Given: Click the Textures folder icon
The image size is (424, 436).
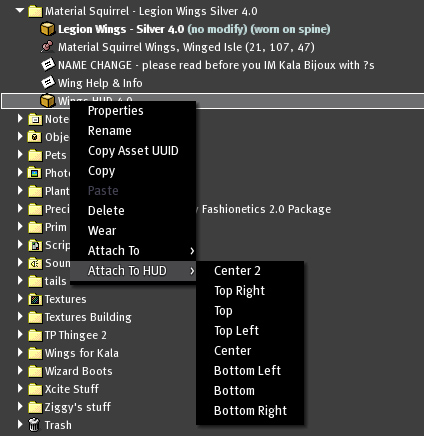Looking at the screenshot, I should [35, 299].
